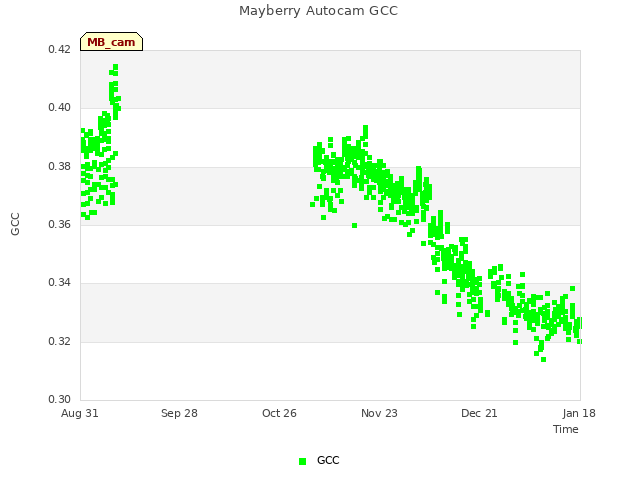Click the 0.34 y-axis value
The image size is (640, 480).
pos(60,282)
